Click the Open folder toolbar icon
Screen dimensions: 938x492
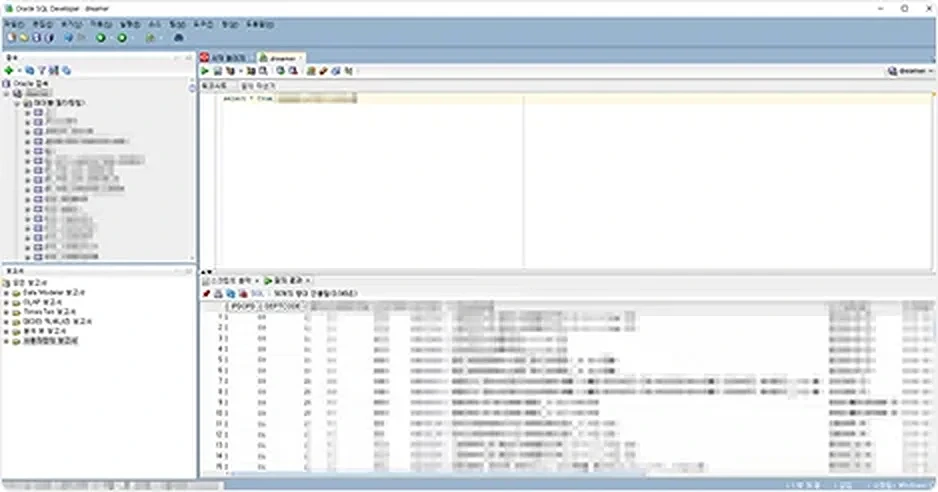pyautogui.click(x=24, y=38)
